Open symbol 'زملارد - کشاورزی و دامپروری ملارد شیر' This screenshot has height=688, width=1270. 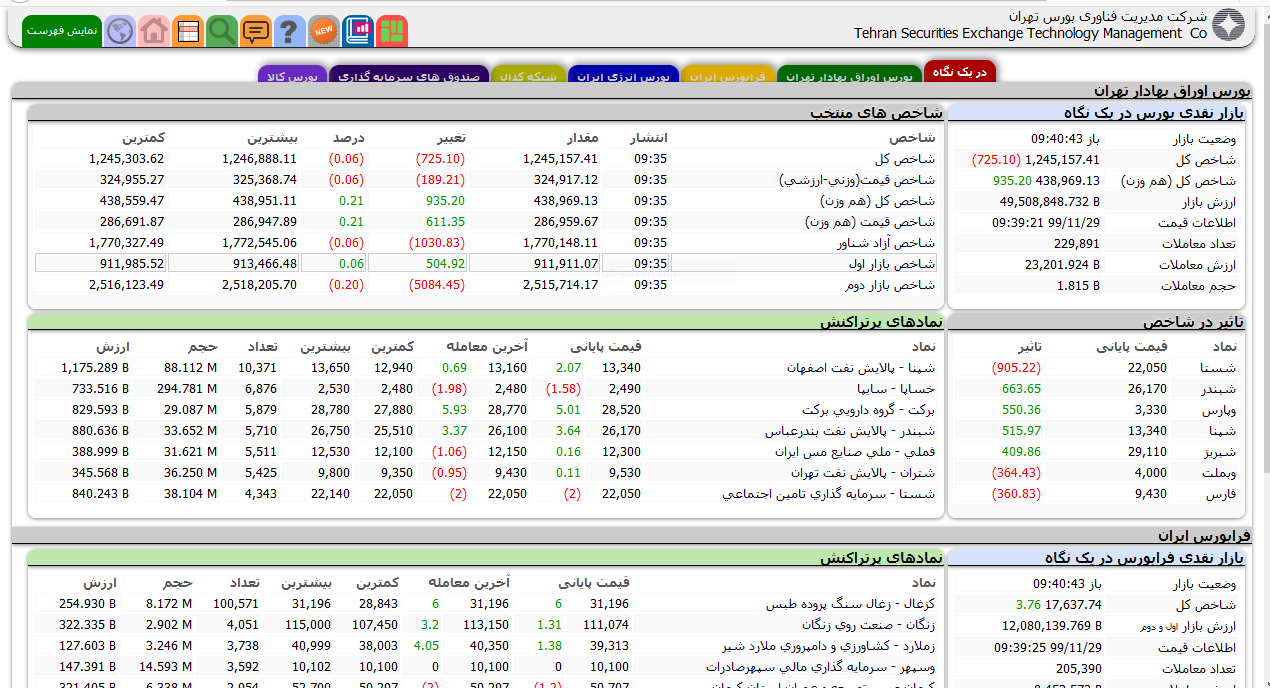coord(828,646)
